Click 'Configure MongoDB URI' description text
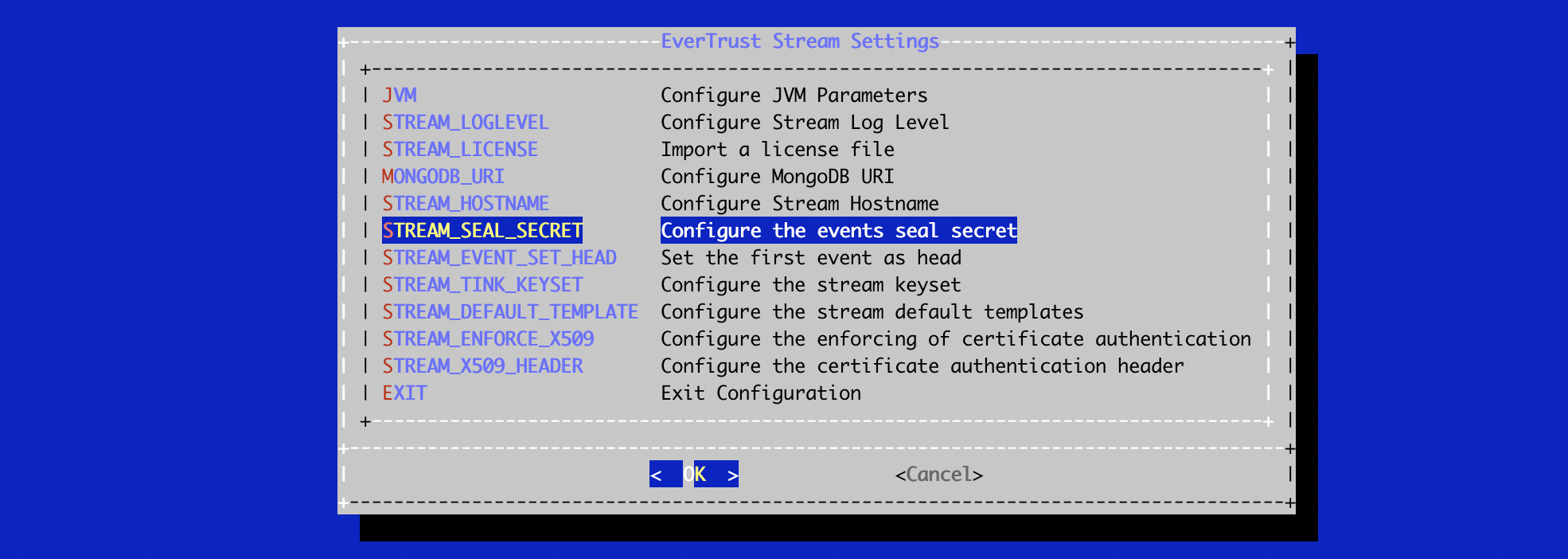Screen dimensions: 1568x559 [778, 177]
